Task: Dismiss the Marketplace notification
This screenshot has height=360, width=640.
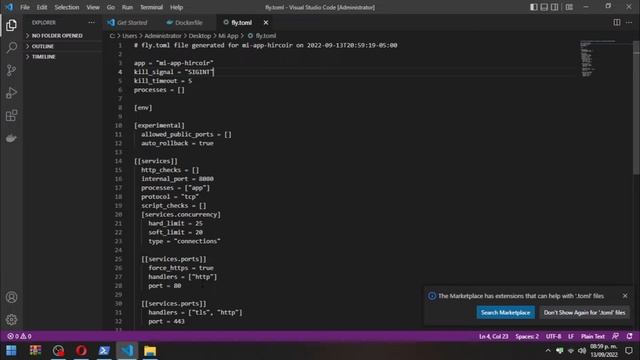Action: pyautogui.click(x=625, y=296)
